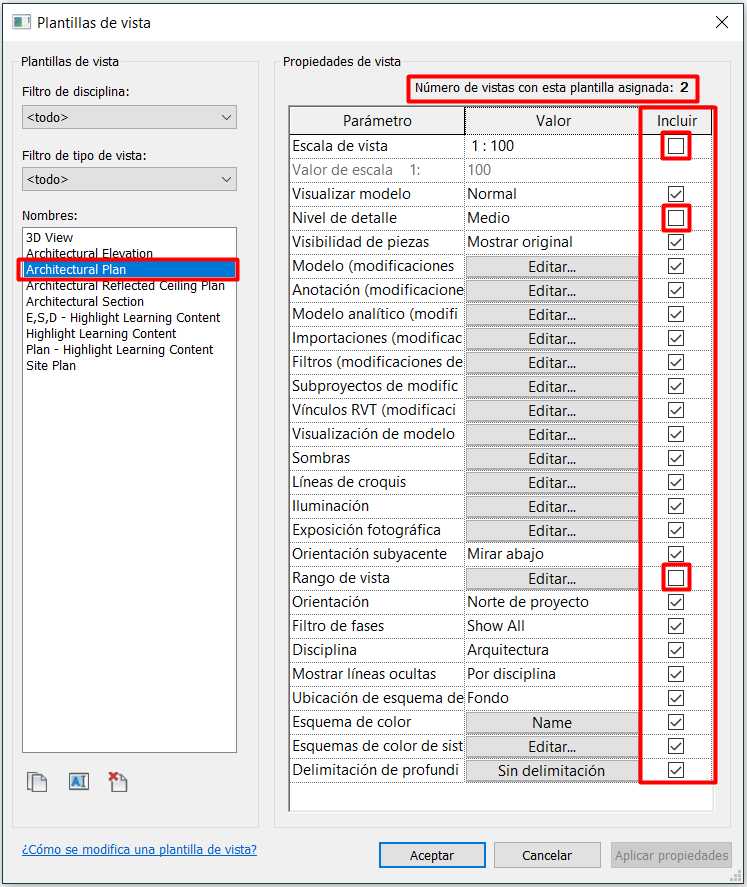The height and width of the screenshot is (887, 747).
Task: Enable Incluir for Escala de vista
Action: click(676, 146)
